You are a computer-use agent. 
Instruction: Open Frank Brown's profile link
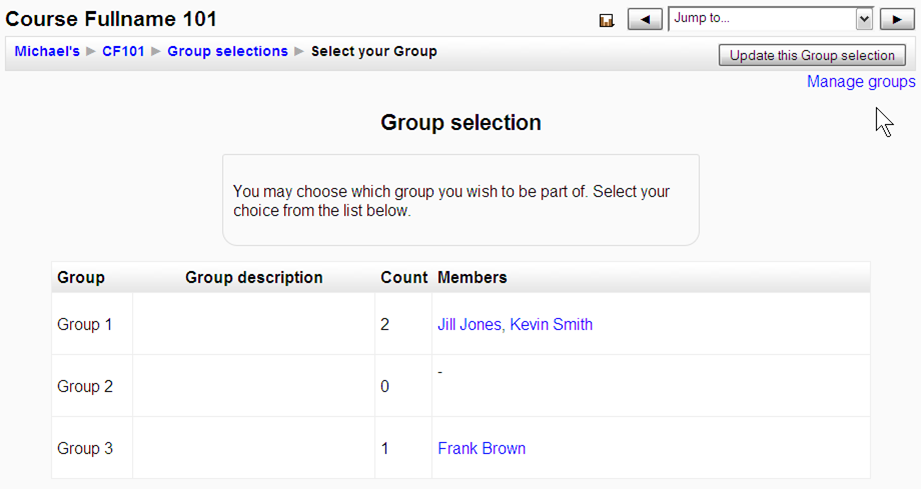point(481,448)
